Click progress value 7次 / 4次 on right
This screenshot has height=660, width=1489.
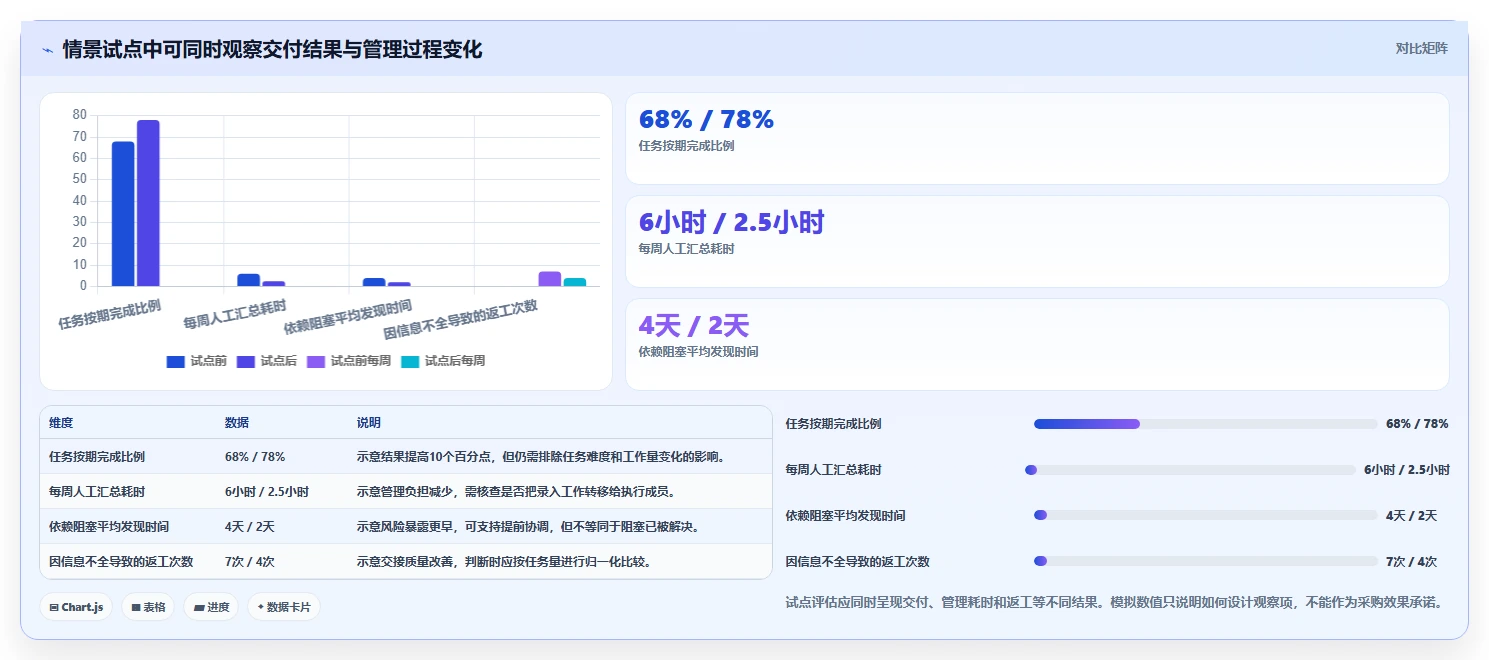pyautogui.click(x=1411, y=562)
